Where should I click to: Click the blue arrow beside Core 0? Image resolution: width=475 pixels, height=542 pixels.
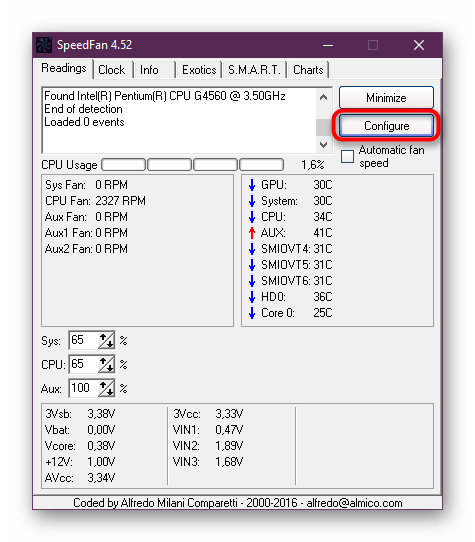pyautogui.click(x=252, y=313)
